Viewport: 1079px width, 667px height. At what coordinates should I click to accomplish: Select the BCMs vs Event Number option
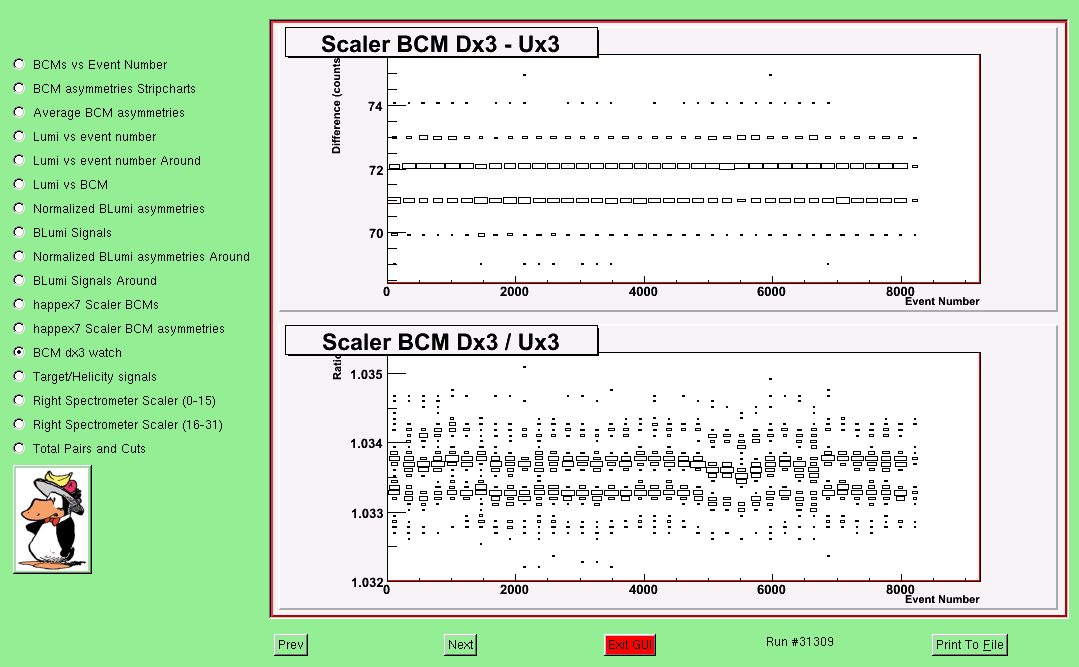point(90,65)
